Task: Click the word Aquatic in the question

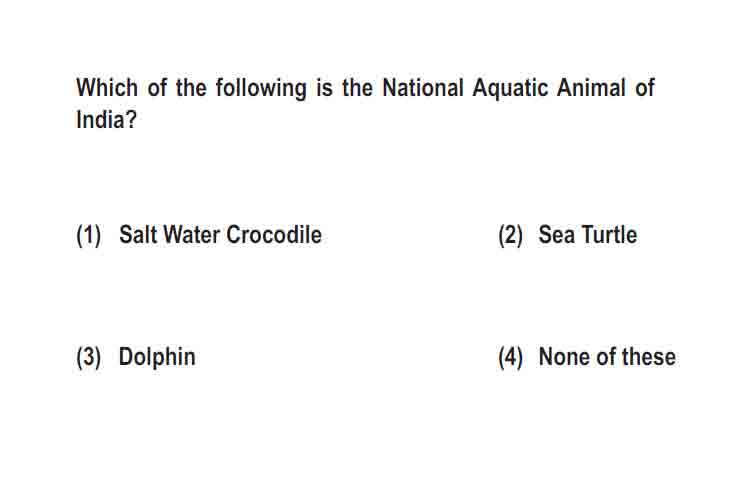Action: point(510,88)
